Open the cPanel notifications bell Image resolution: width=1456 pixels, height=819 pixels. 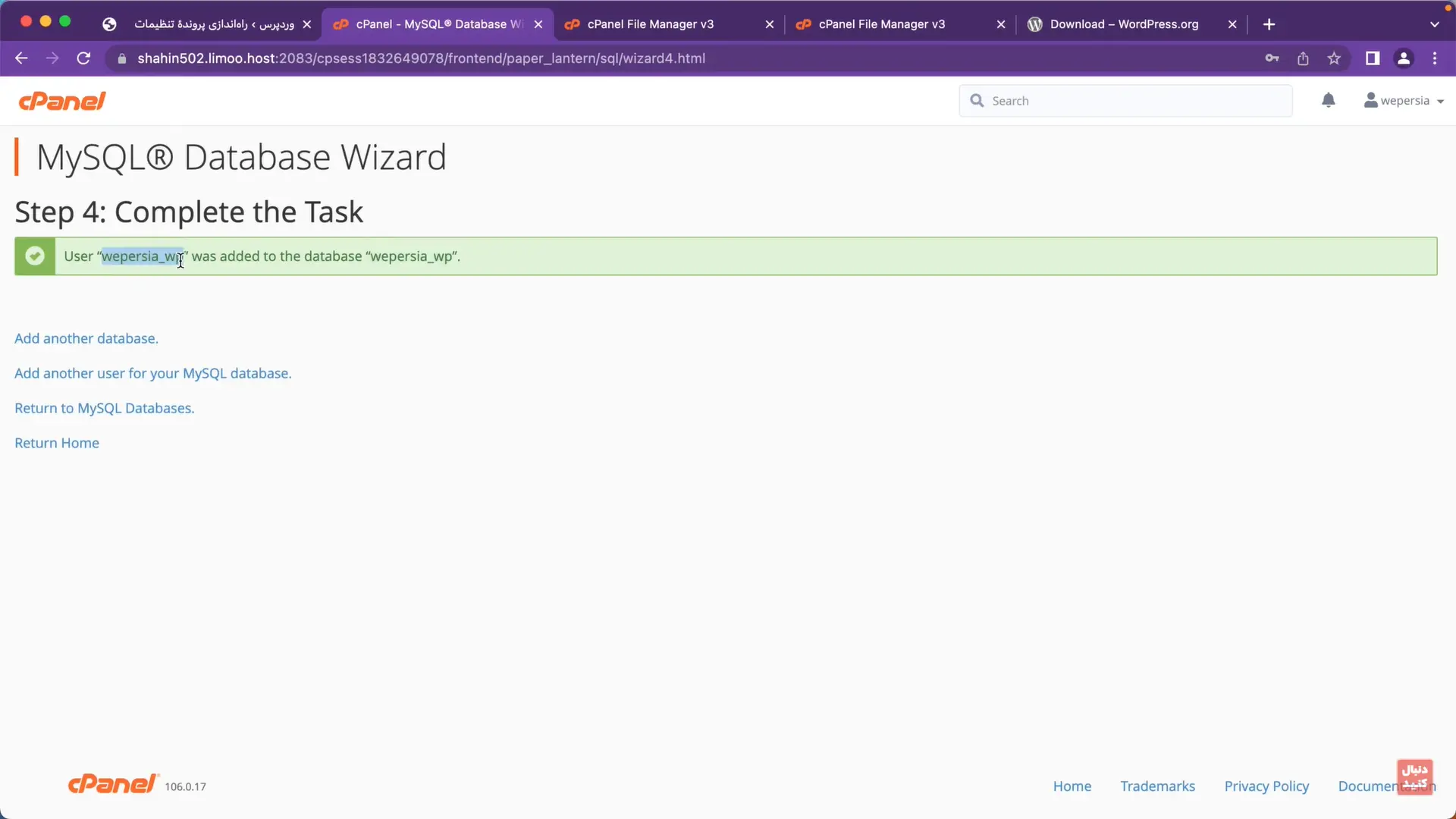1329,100
